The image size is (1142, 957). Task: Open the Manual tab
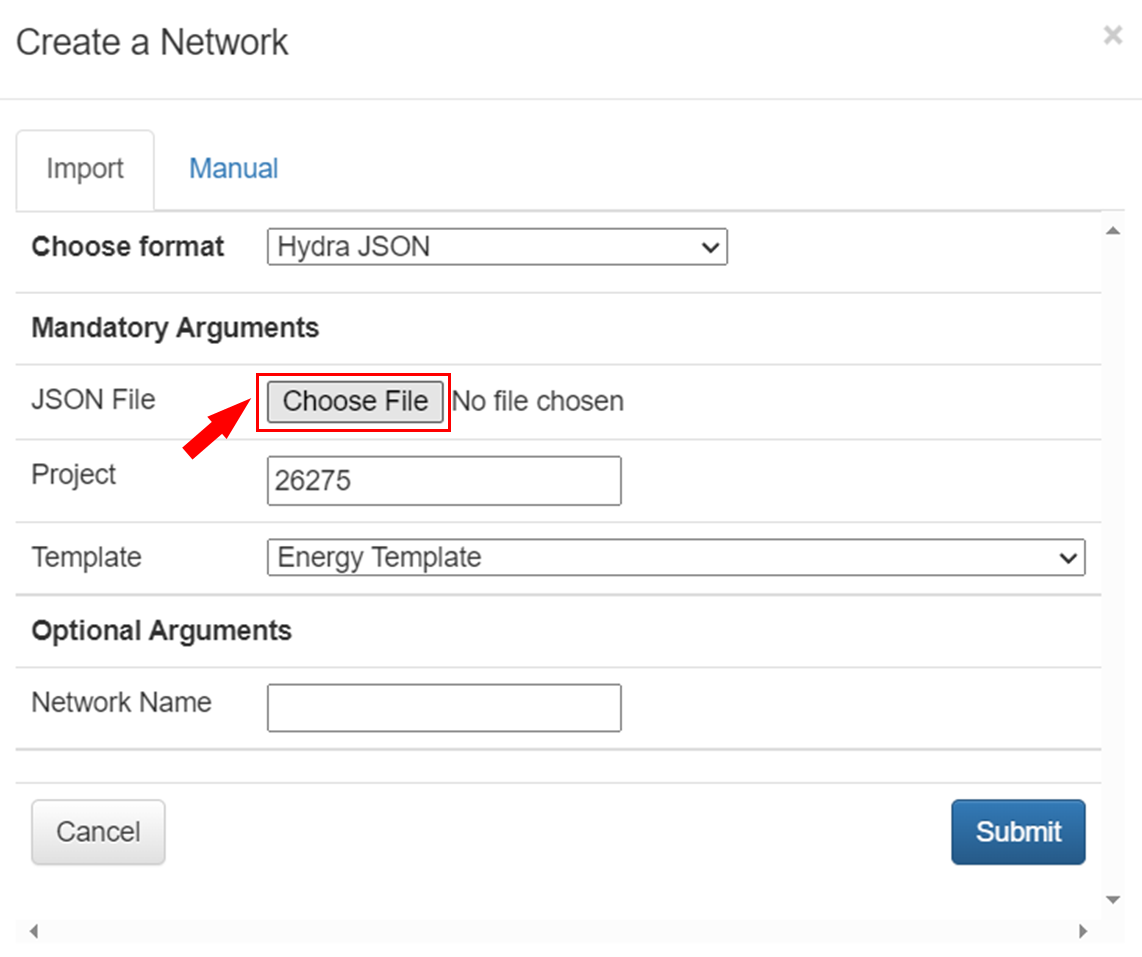(233, 169)
